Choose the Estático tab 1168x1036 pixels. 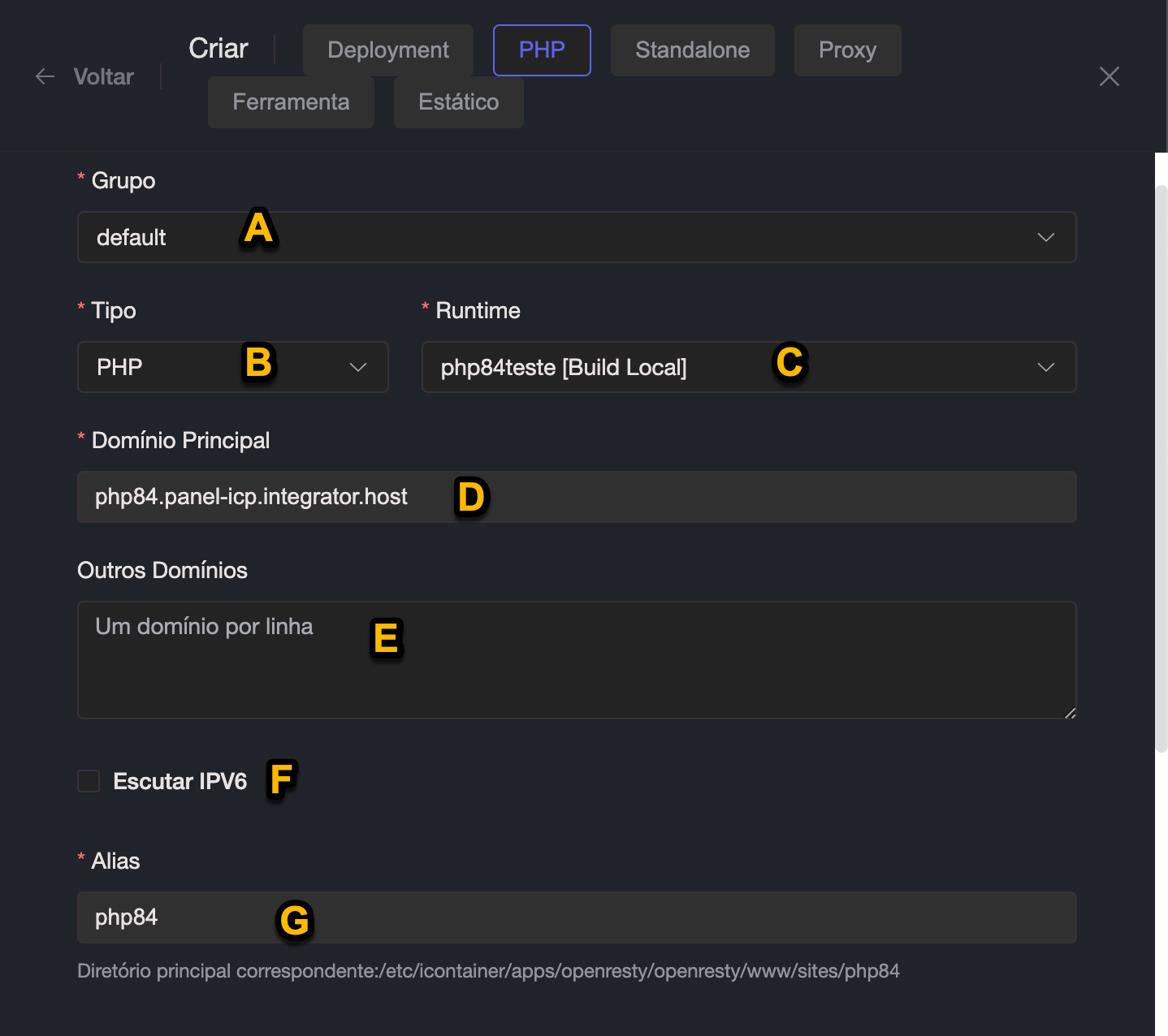(458, 102)
